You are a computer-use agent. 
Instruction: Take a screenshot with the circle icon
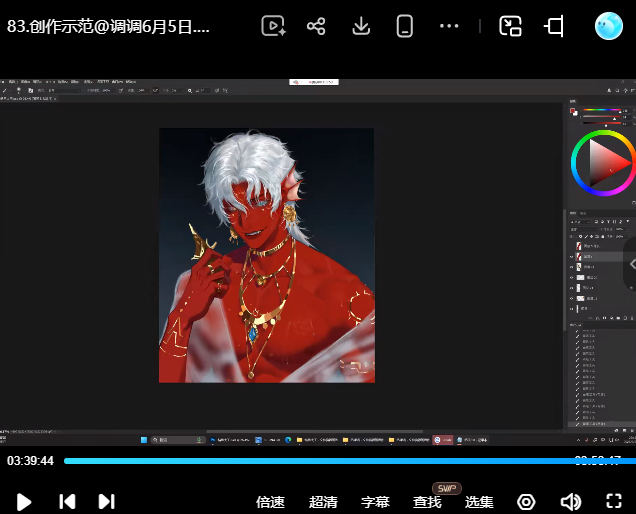tap(526, 502)
